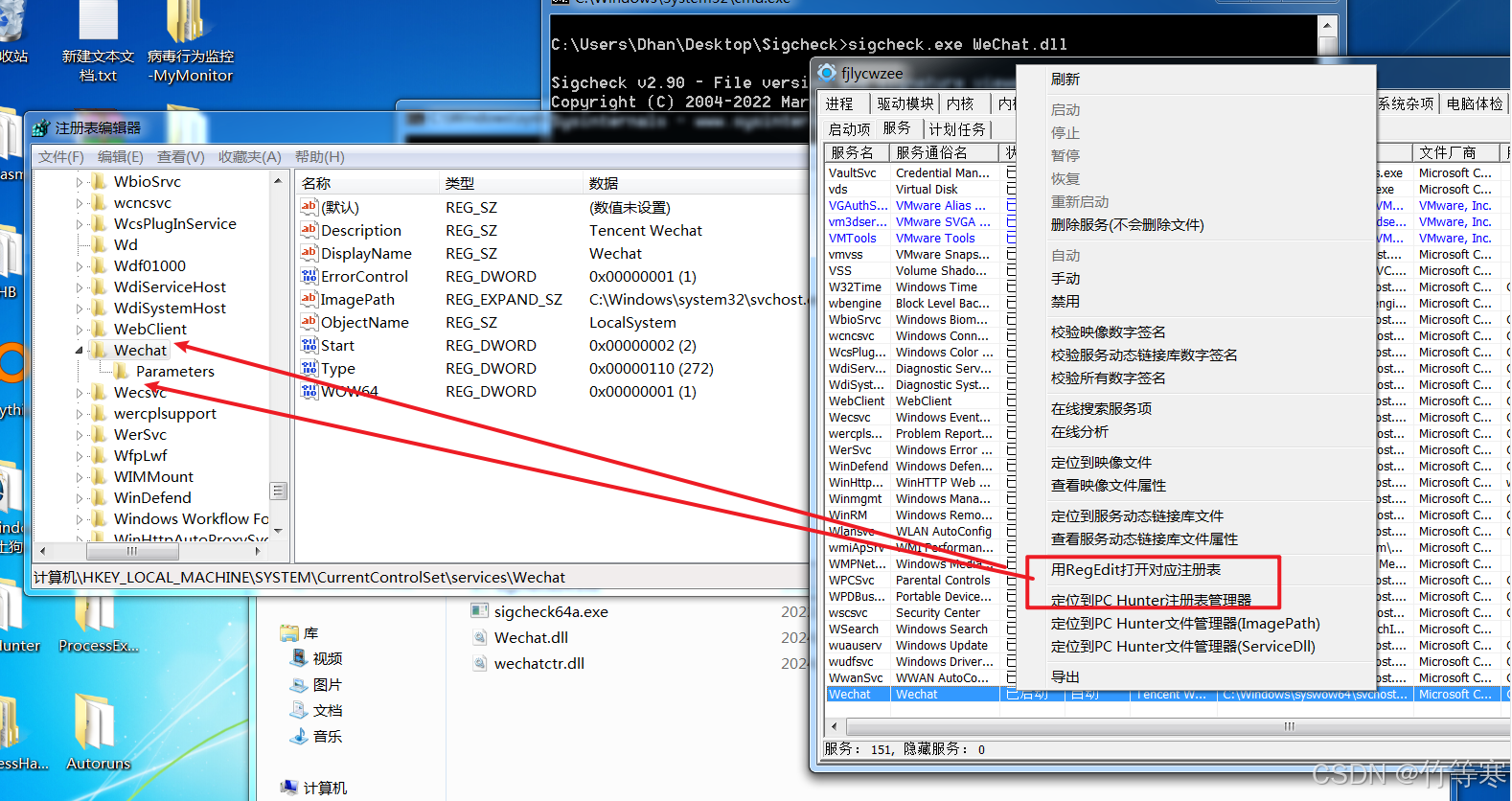Sort by 服务通俗名 column header
Screen dimensions: 1512x801
click(x=944, y=152)
